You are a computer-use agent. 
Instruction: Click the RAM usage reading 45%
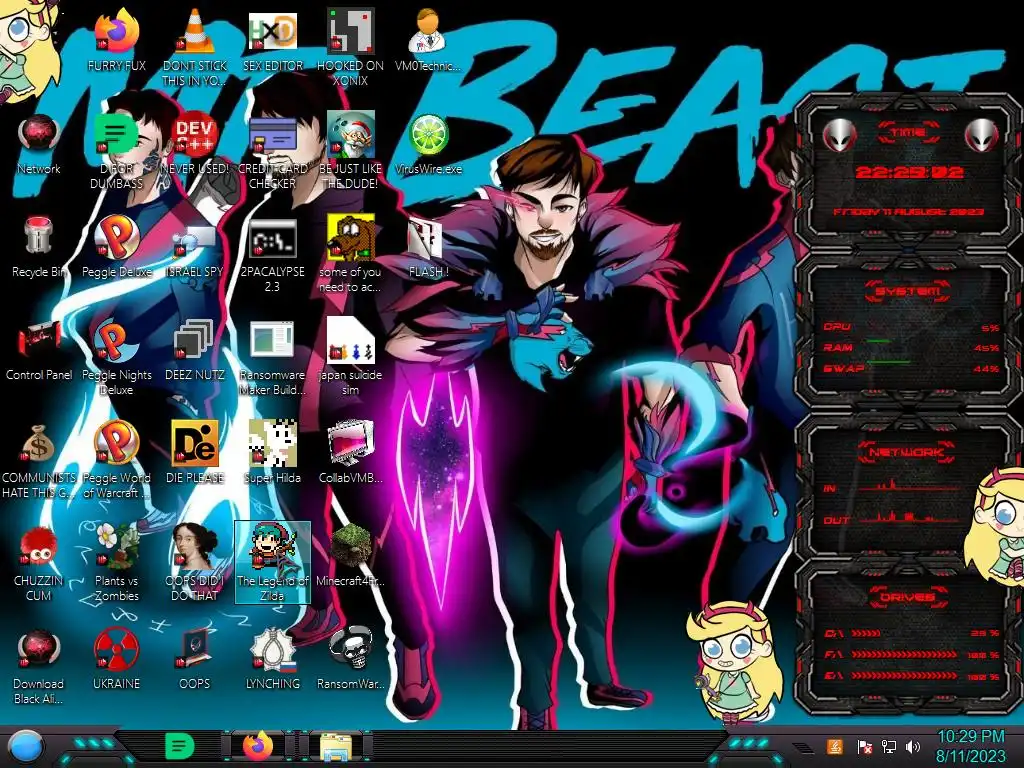[x=986, y=347]
